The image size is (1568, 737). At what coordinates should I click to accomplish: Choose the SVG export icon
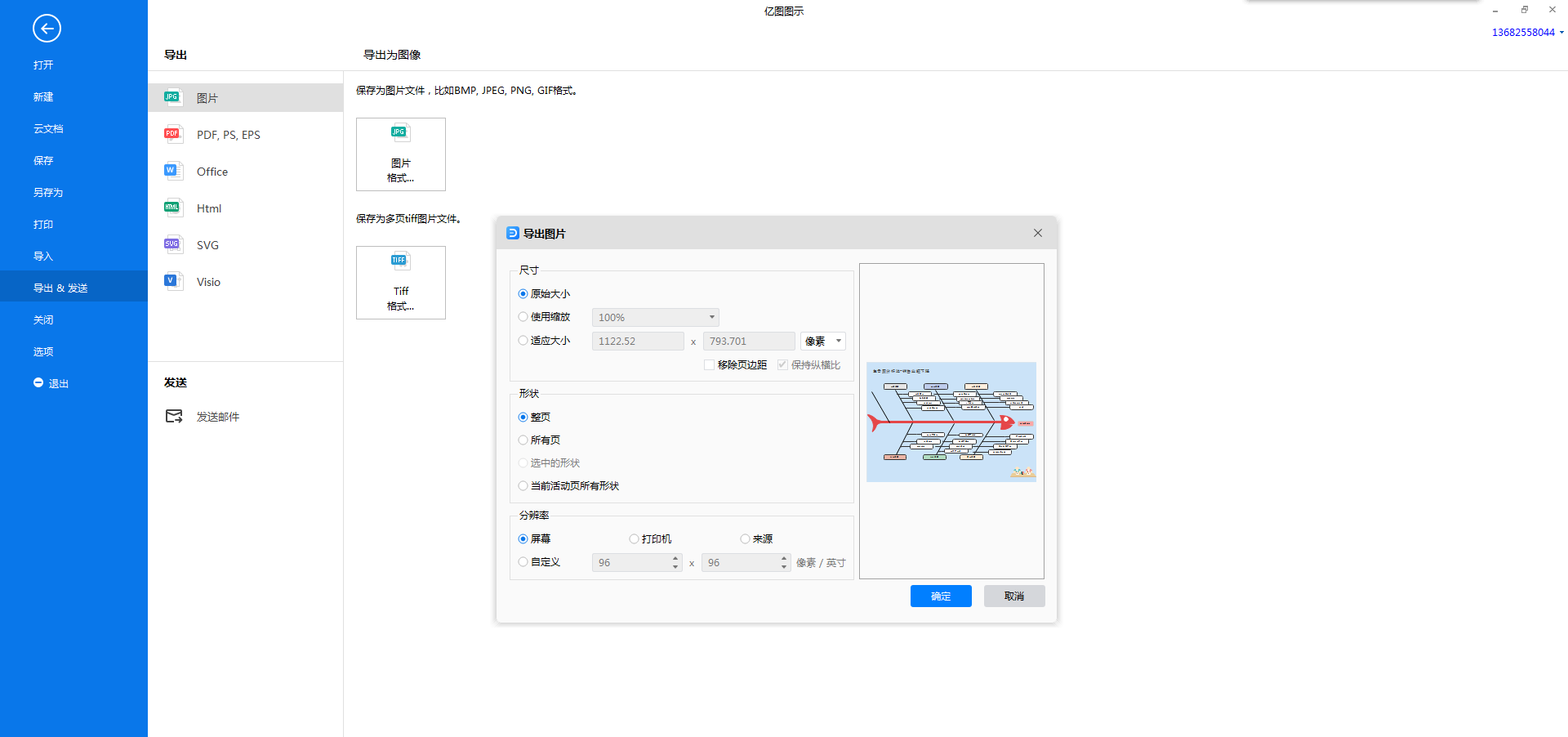tap(172, 244)
